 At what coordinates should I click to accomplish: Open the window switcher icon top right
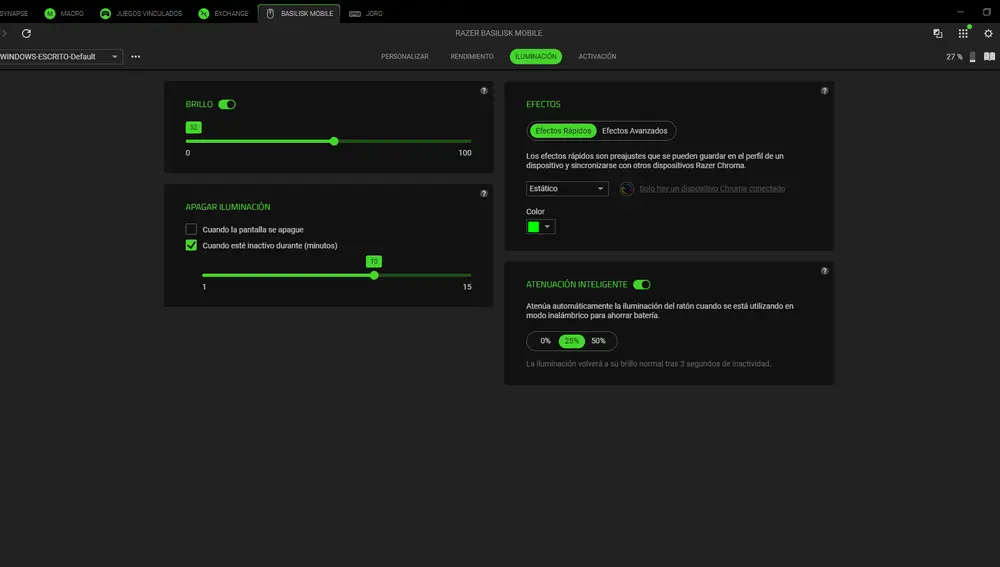click(x=938, y=33)
